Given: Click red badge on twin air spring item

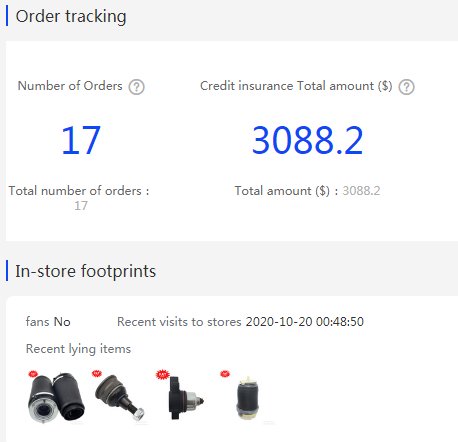Looking at the screenshot, I should tap(33, 374).
